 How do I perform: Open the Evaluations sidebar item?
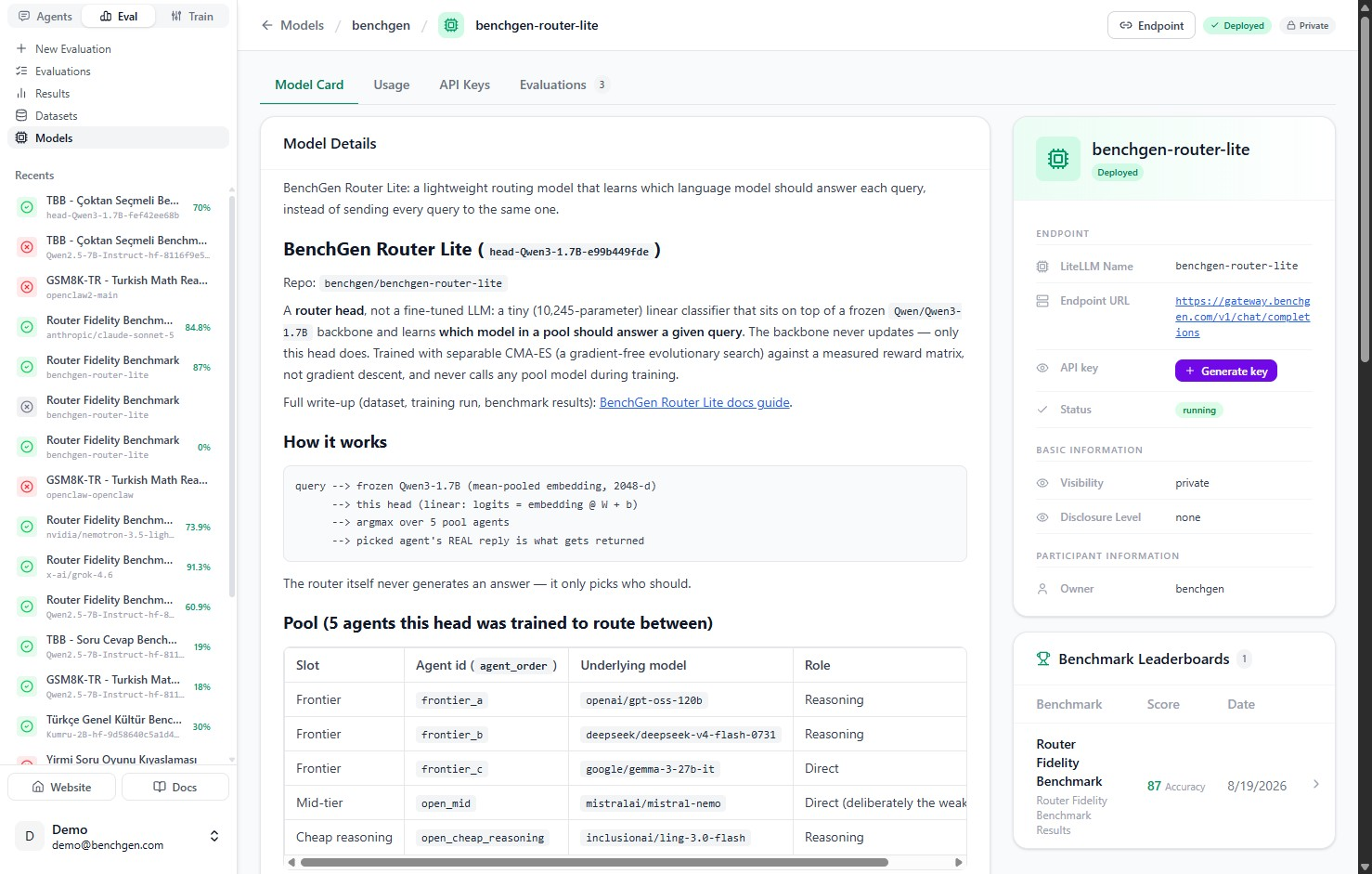coord(118,71)
